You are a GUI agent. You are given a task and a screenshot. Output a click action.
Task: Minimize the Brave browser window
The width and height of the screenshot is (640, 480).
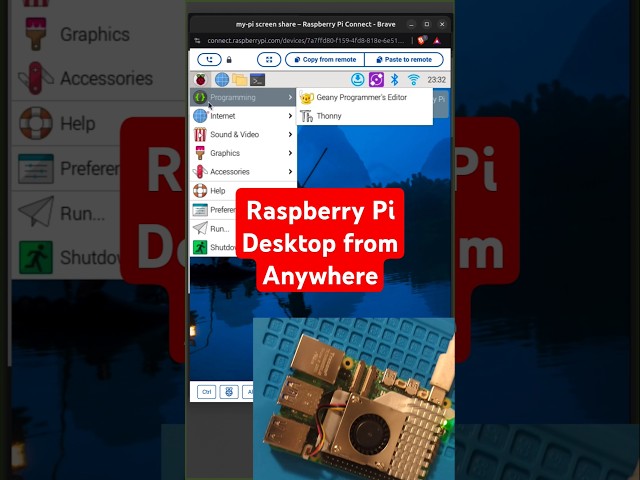pos(411,24)
